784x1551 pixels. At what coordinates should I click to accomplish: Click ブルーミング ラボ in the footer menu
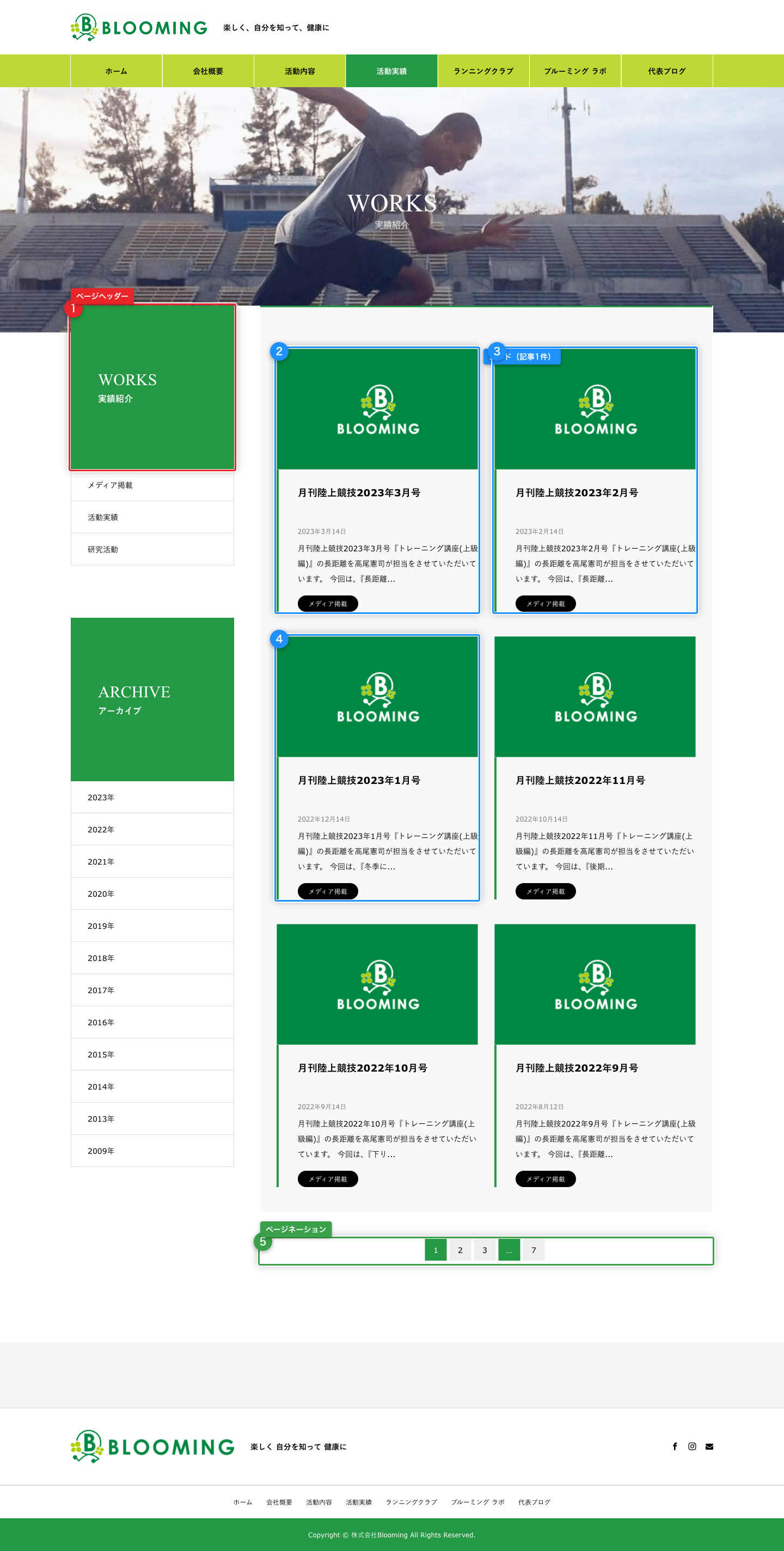pos(477,1502)
